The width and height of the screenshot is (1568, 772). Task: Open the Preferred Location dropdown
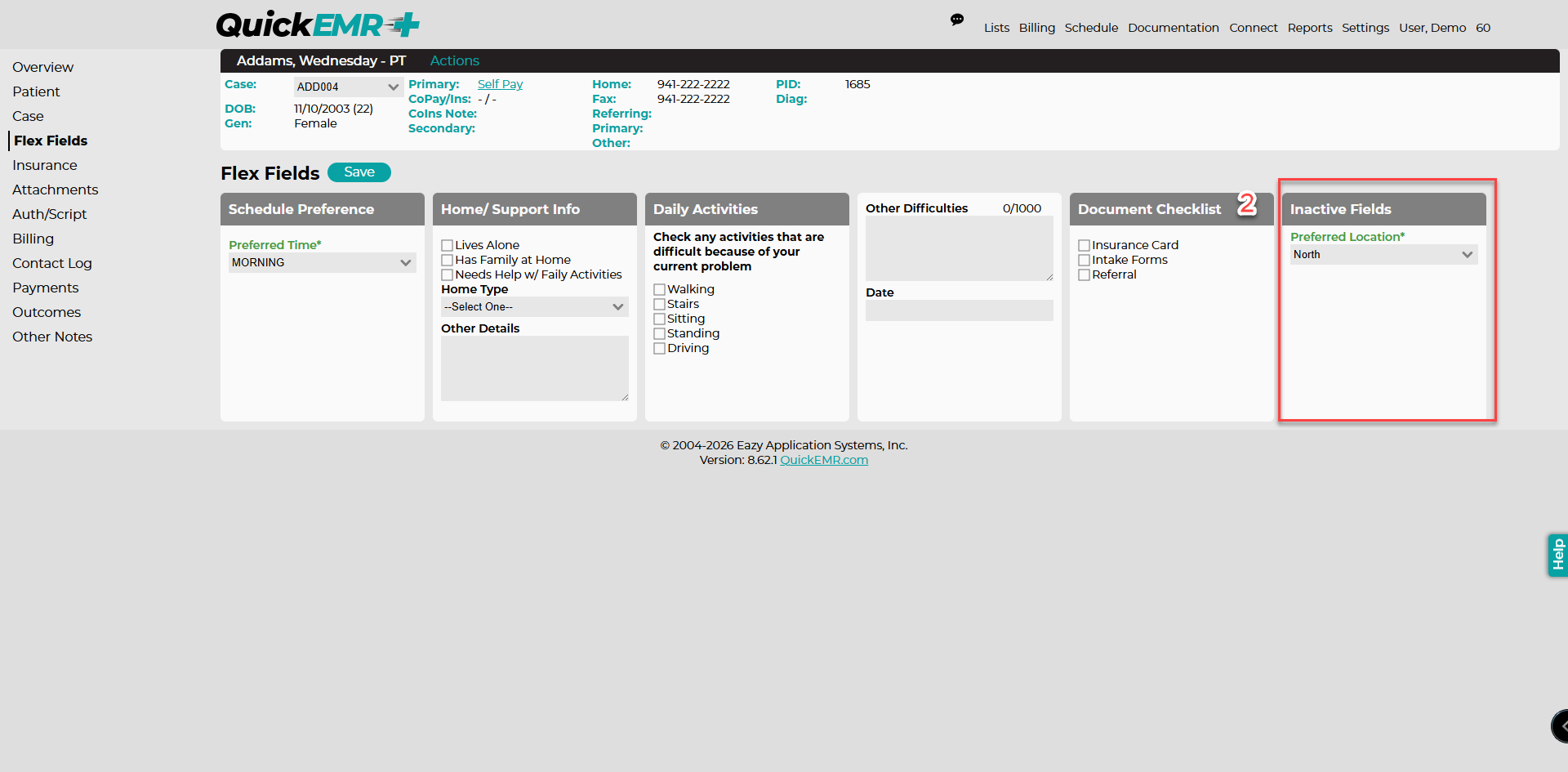pyautogui.click(x=1384, y=254)
